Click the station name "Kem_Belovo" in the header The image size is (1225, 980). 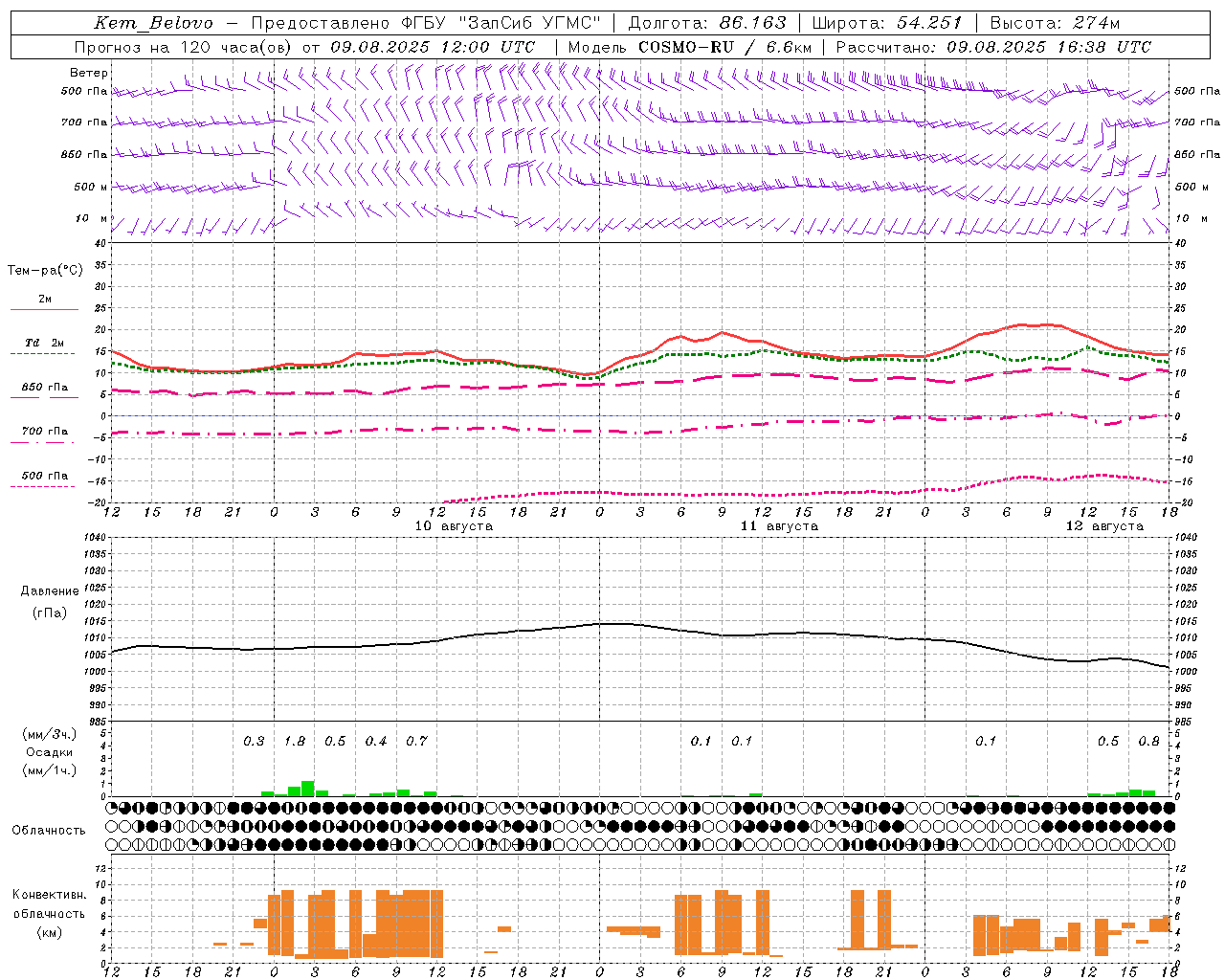[154, 23]
